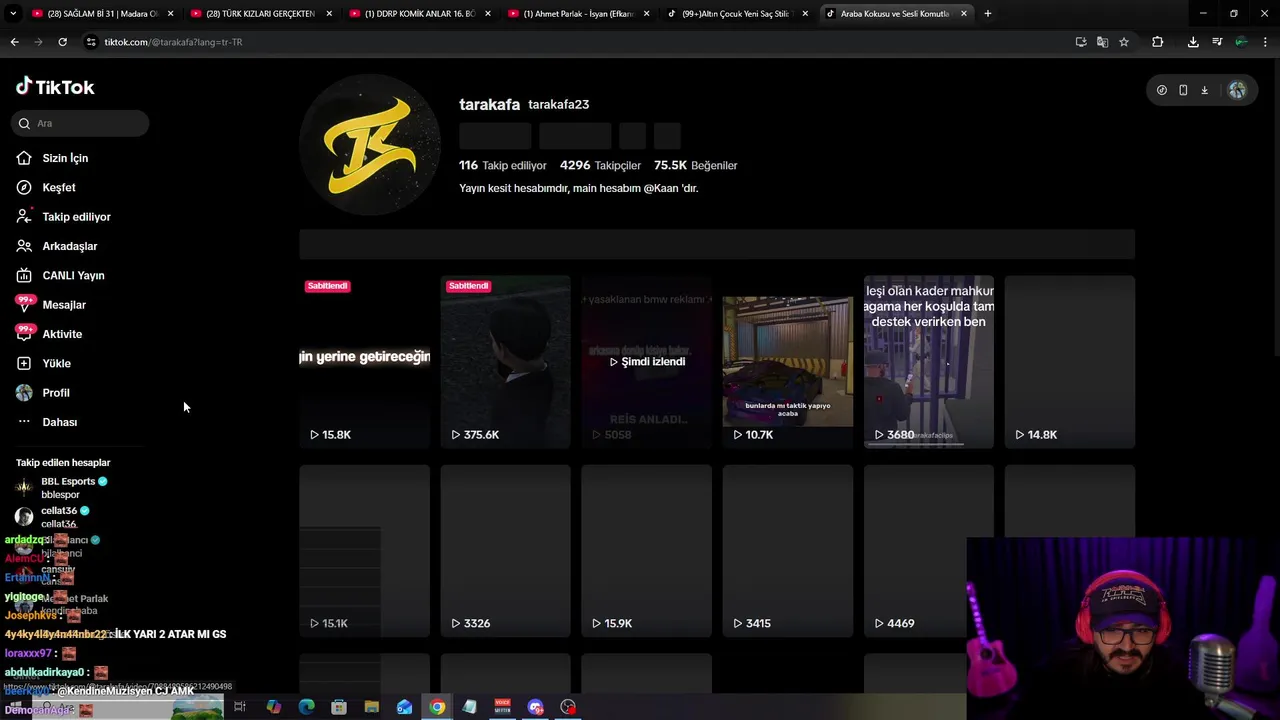Switch to Ahmet Parlak - İsyan tab
Image resolution: width=1280 pixels, height=720 pixels.
pyautogui.click(x=578, y=14)
